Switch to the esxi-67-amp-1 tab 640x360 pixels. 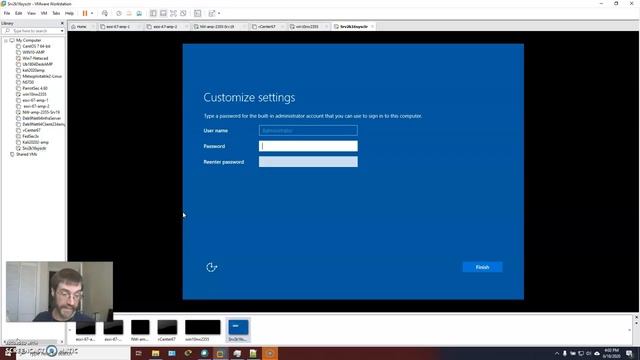pos(118,27)
